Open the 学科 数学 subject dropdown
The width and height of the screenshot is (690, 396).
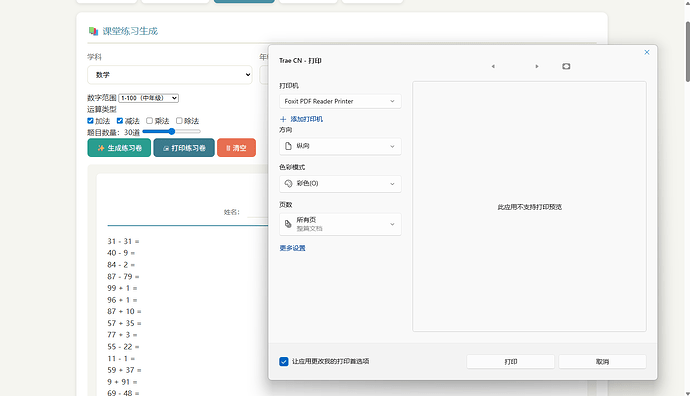tap(170, 75)
